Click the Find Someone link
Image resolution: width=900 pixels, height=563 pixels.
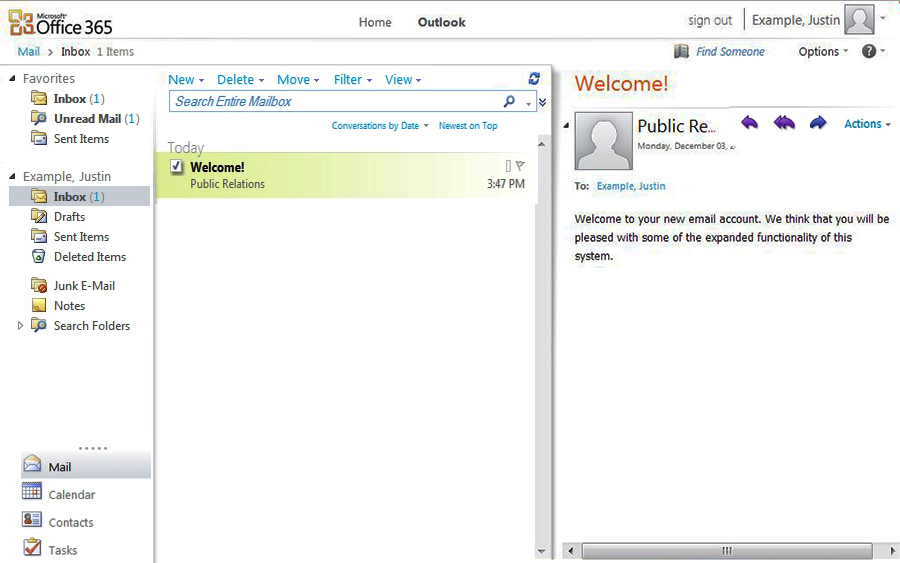coord(730,51)
